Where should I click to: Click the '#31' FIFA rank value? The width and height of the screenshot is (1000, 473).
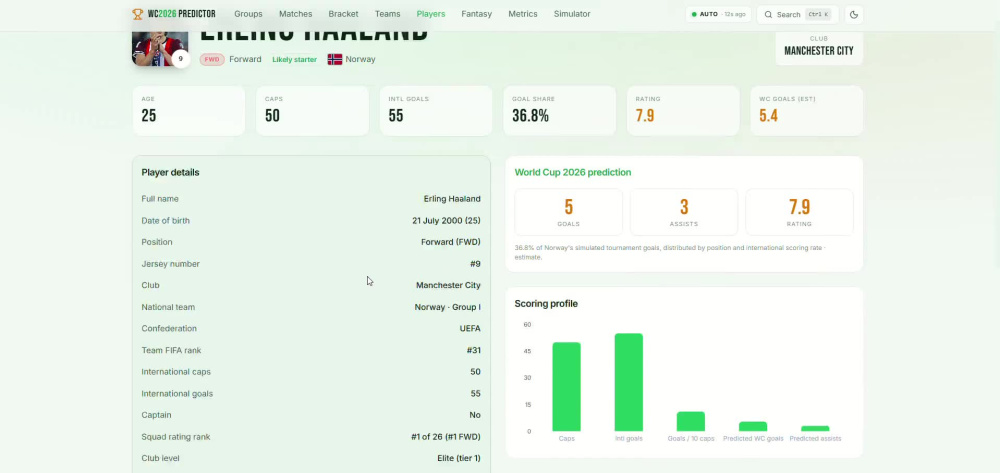point(474,351)
